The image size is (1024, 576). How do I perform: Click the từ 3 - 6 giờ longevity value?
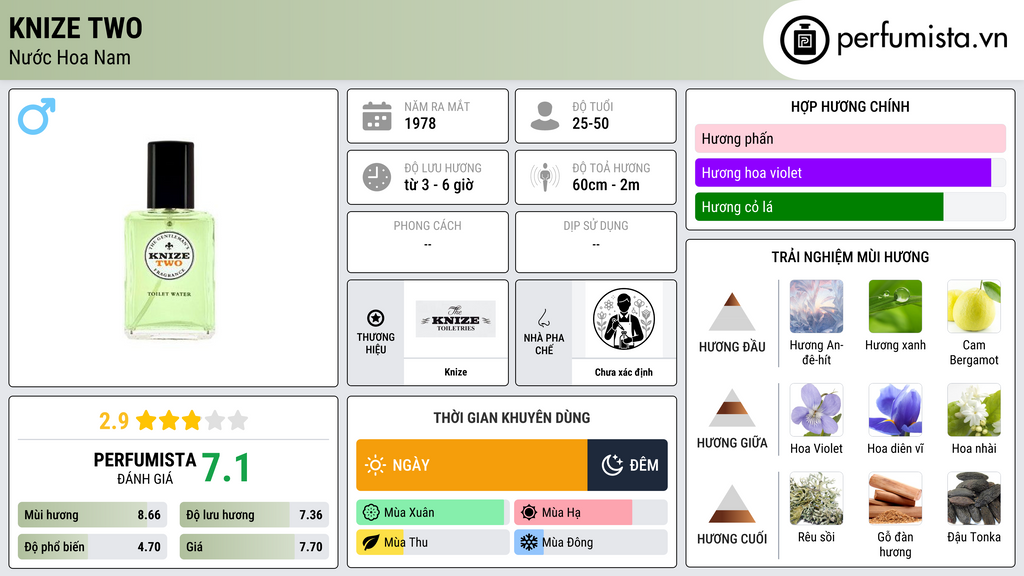[439, 185]
